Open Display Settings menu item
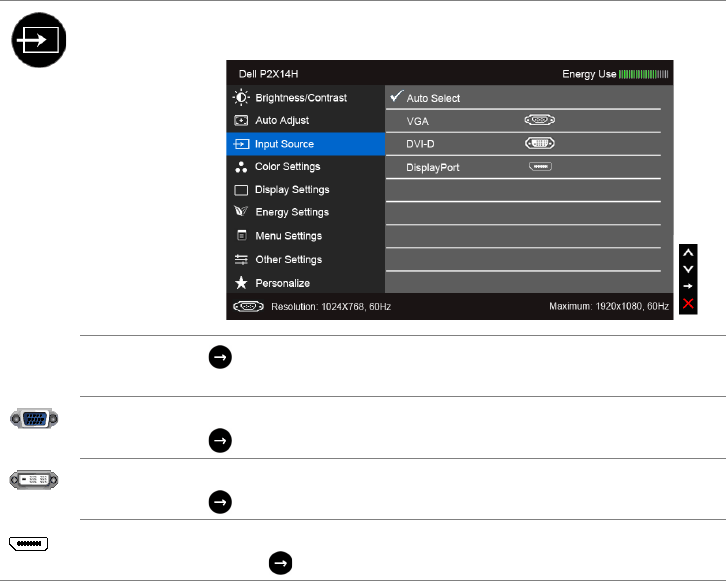 [x=306, y=190]
